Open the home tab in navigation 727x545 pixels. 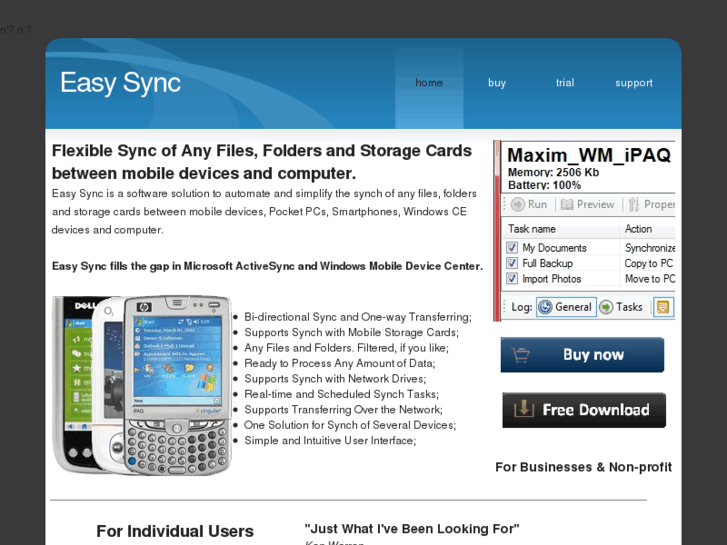429,83
